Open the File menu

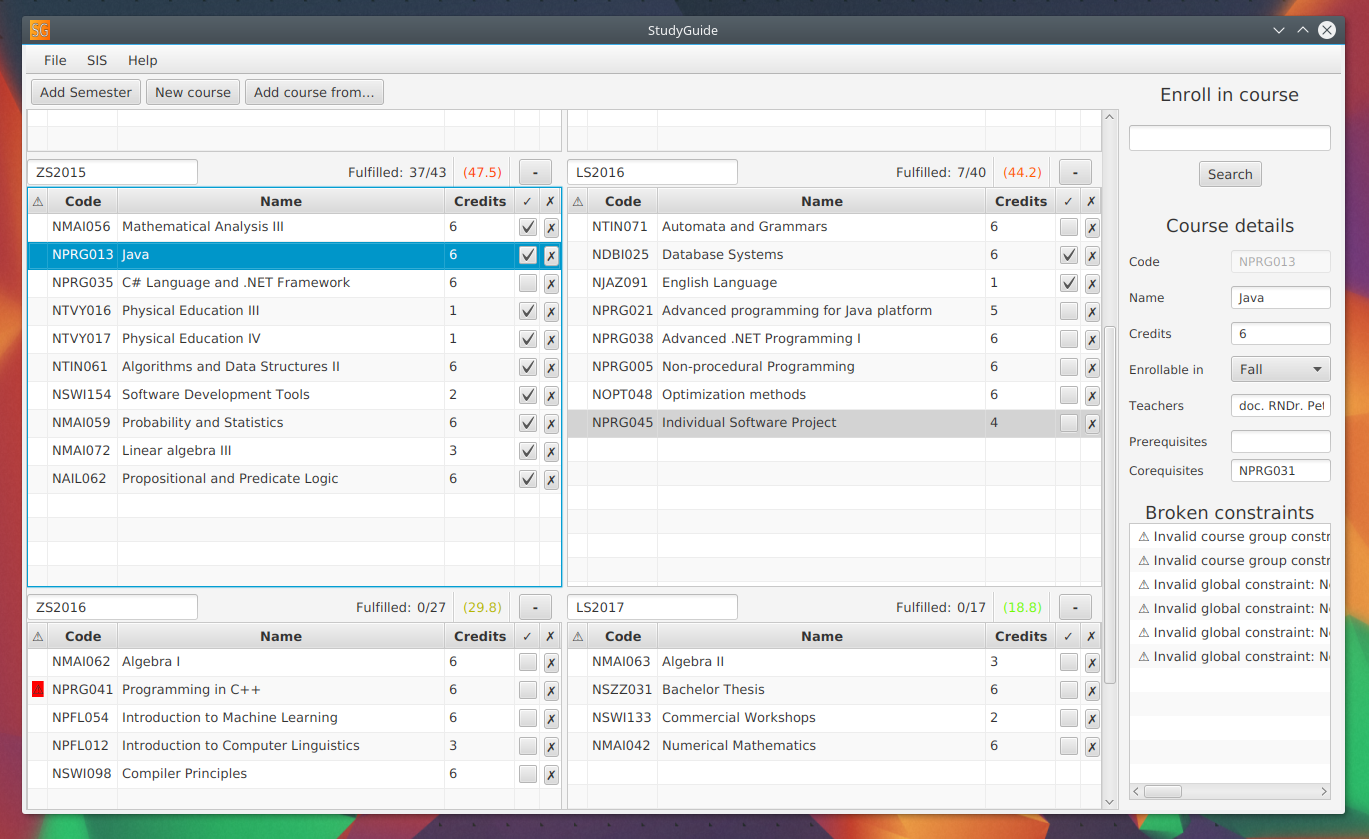tap(55, 60)
